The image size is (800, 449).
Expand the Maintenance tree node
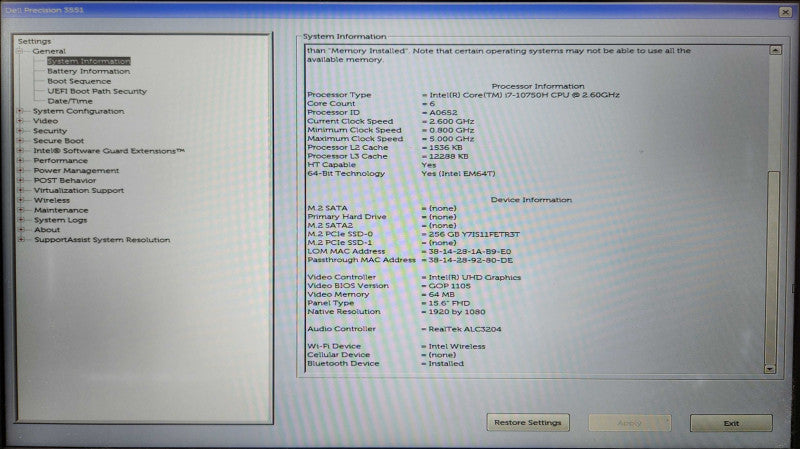(x=20, y=210)
